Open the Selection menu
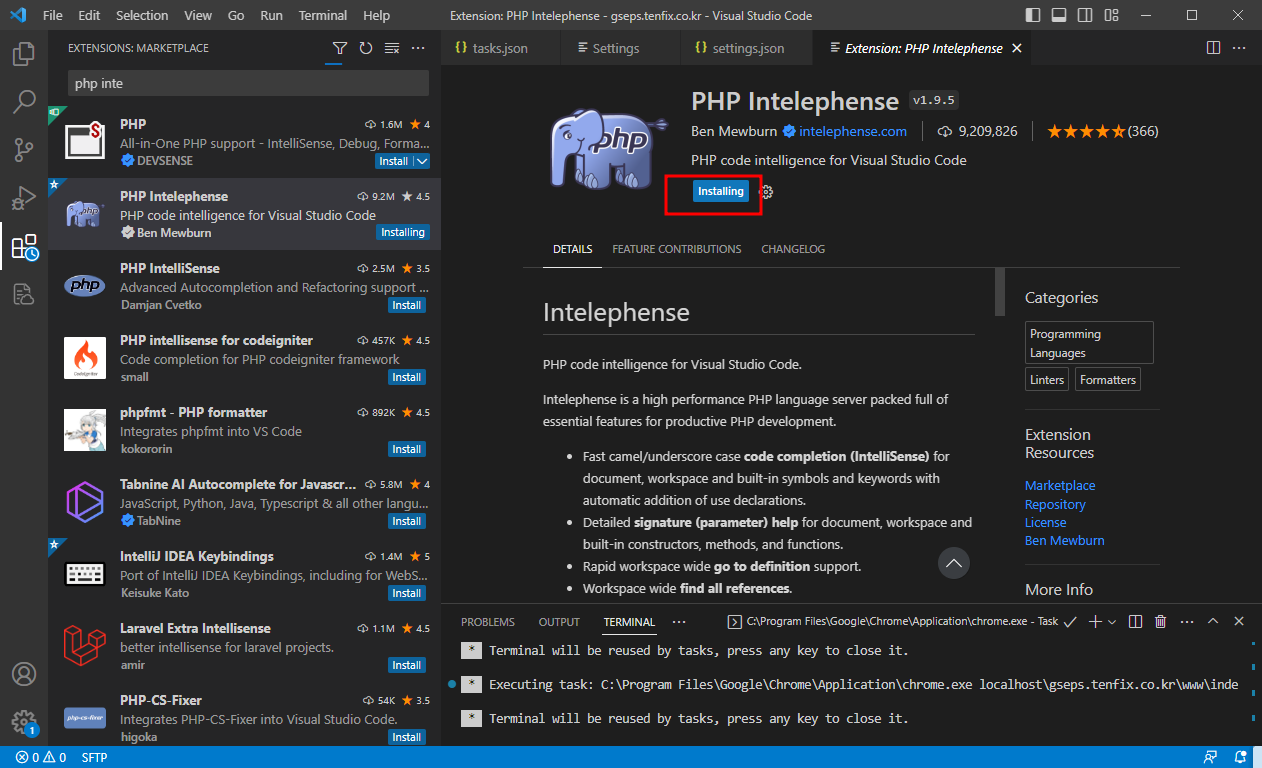The image size is (1262, 768). (x=142, y=16)
